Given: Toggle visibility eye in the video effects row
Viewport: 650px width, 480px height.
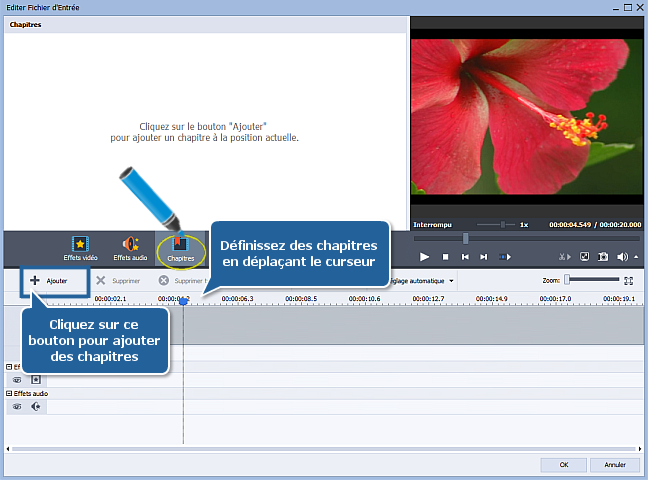Looking at the screenshot, I should point(17,380).
